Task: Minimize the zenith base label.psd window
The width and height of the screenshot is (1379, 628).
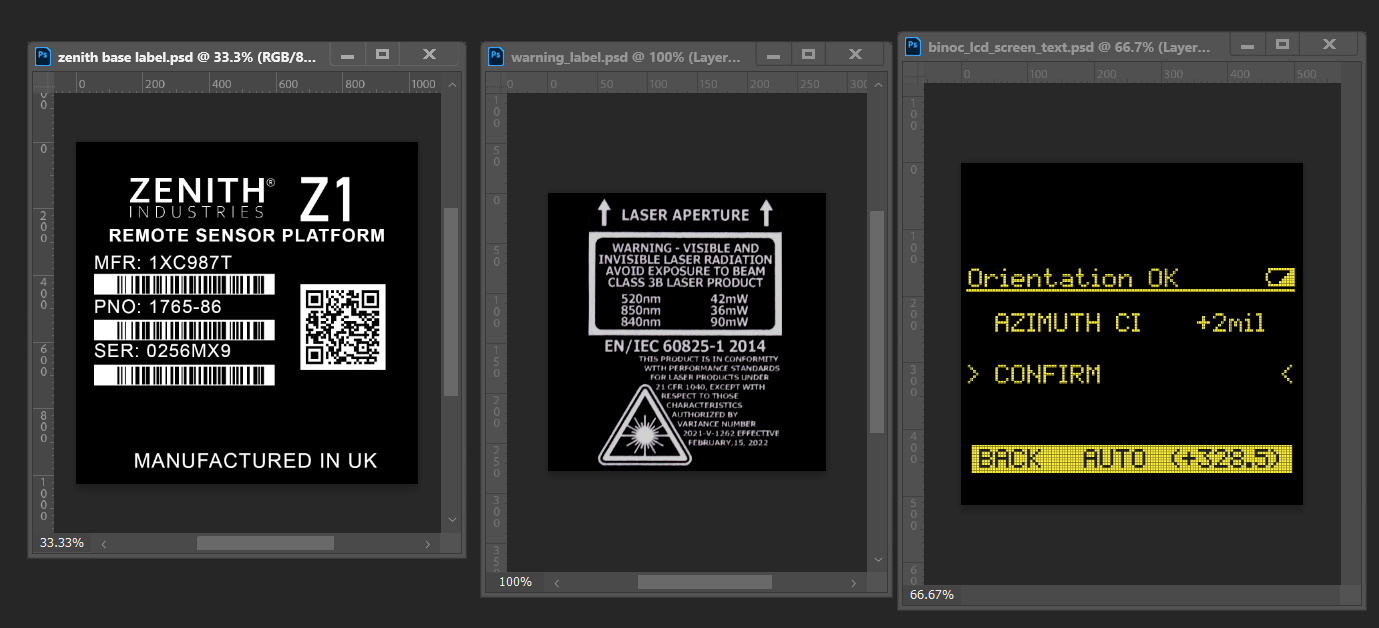Action: (347, 55)
